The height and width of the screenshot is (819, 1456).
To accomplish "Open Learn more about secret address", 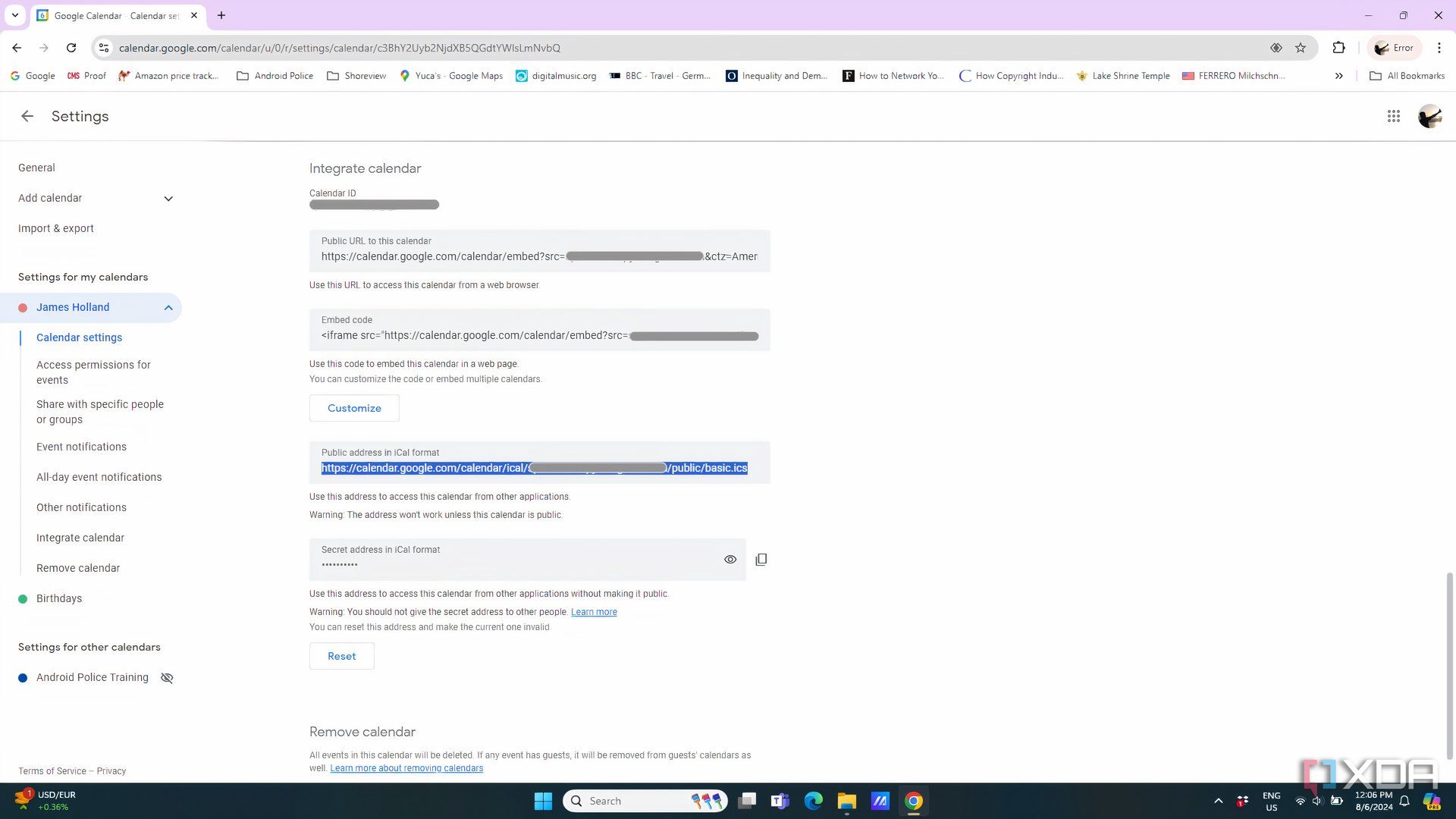I will (x=594, y=612).
